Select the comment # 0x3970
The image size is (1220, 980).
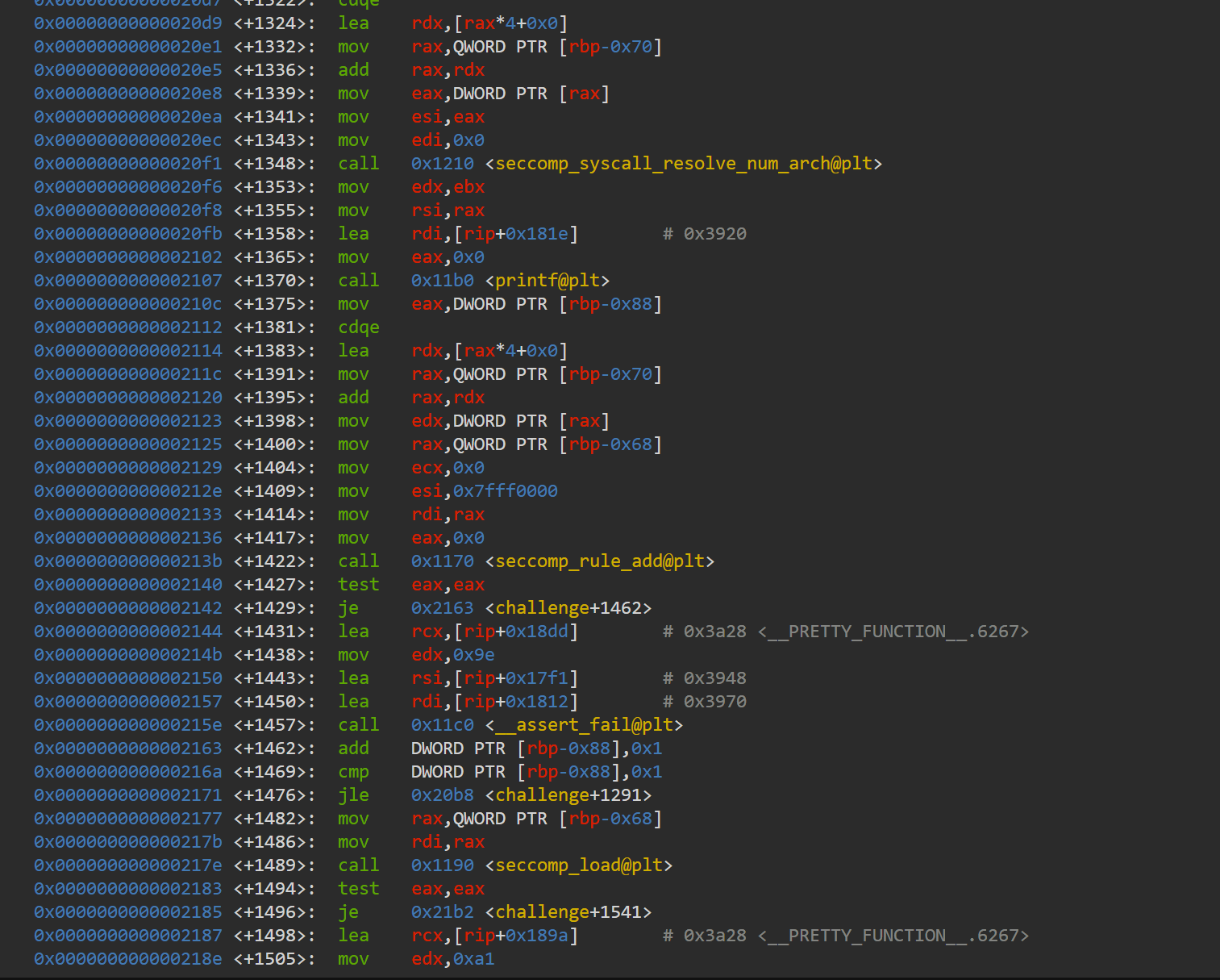click(x=705, y=702)
